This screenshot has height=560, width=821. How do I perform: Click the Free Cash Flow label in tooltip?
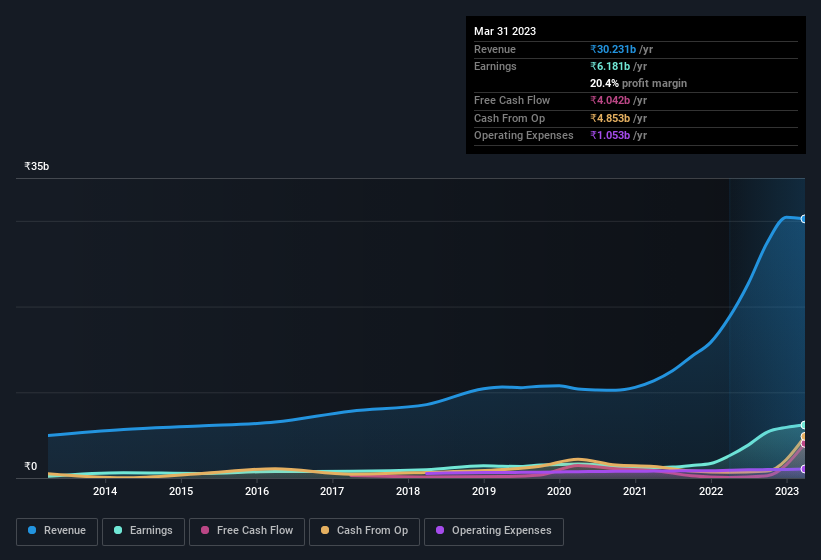(512, 100)
